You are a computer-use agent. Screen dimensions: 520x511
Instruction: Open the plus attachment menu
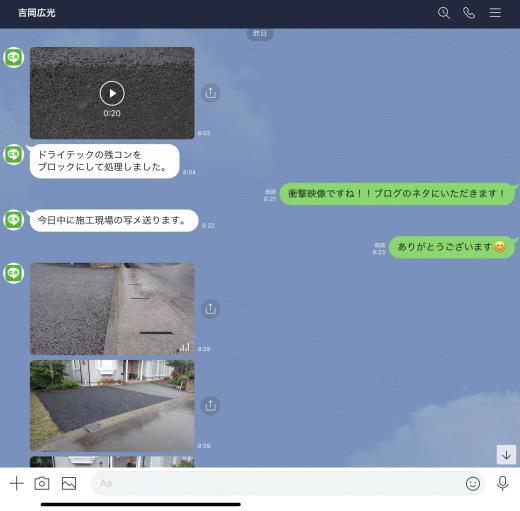pos(17,483)
